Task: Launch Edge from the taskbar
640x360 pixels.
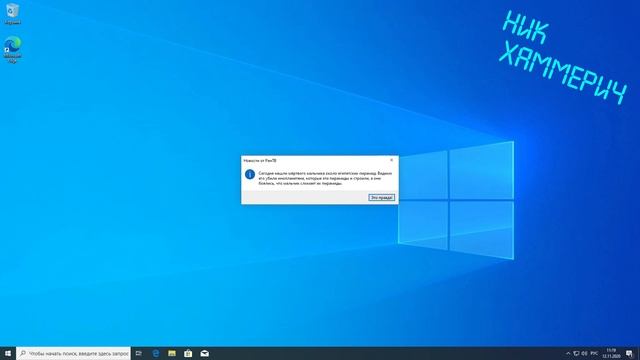Action: pos(156,353)
